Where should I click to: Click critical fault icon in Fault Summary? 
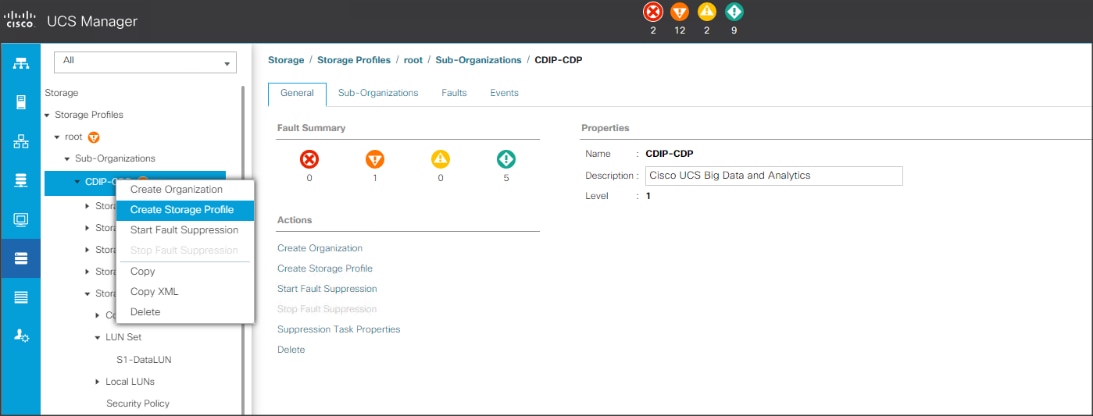[309, 160]
